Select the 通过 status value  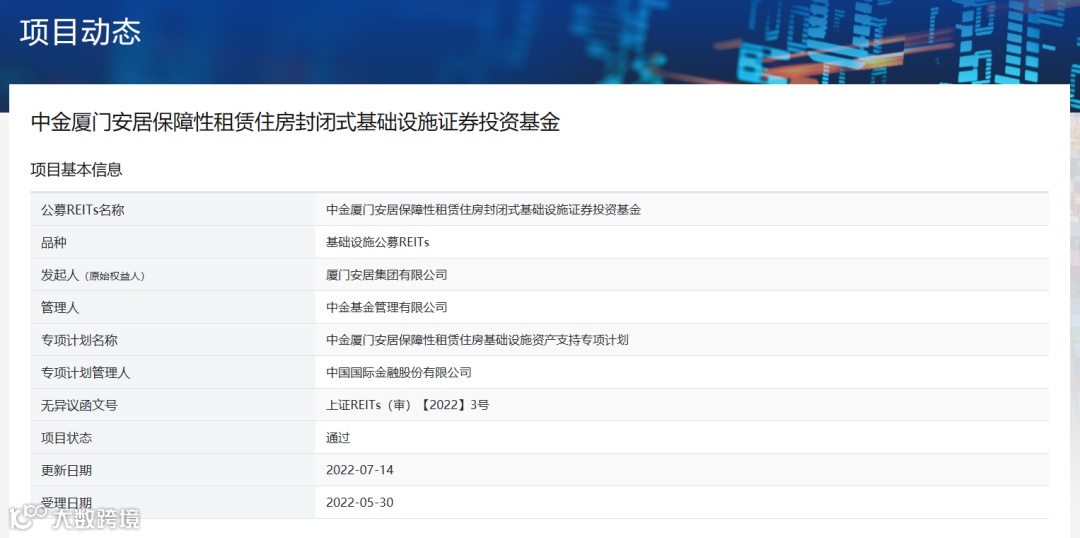[338, 438]
